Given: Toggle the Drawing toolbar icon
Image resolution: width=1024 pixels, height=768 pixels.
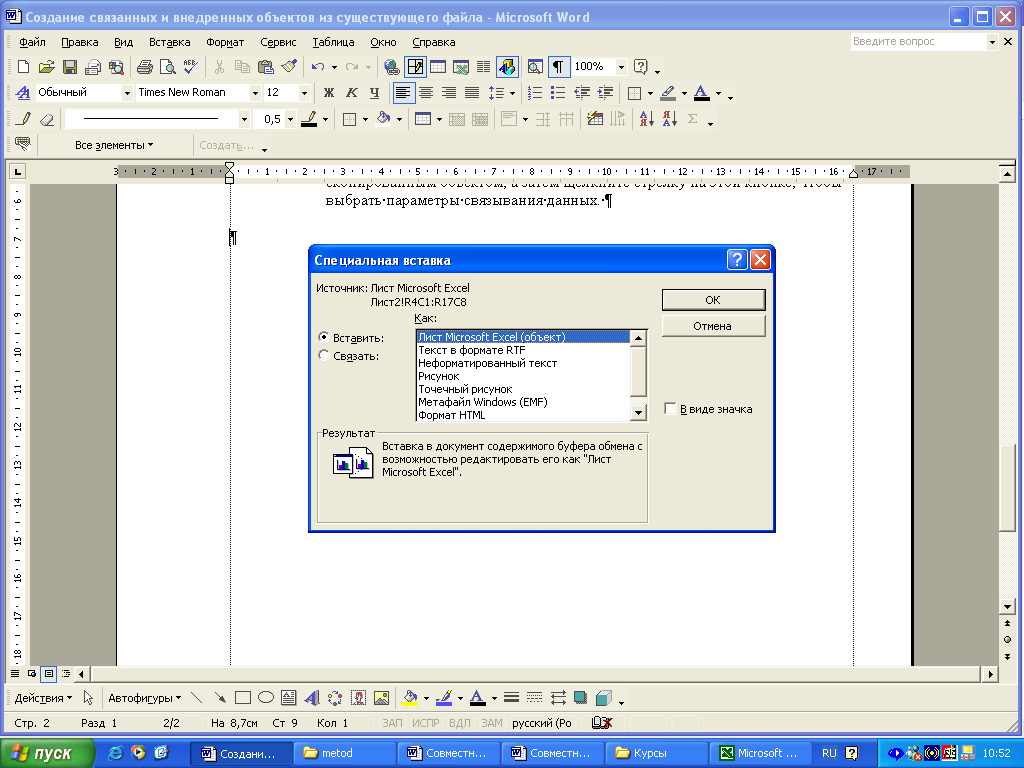Looking at the screenshot, I should pos(507,67).
